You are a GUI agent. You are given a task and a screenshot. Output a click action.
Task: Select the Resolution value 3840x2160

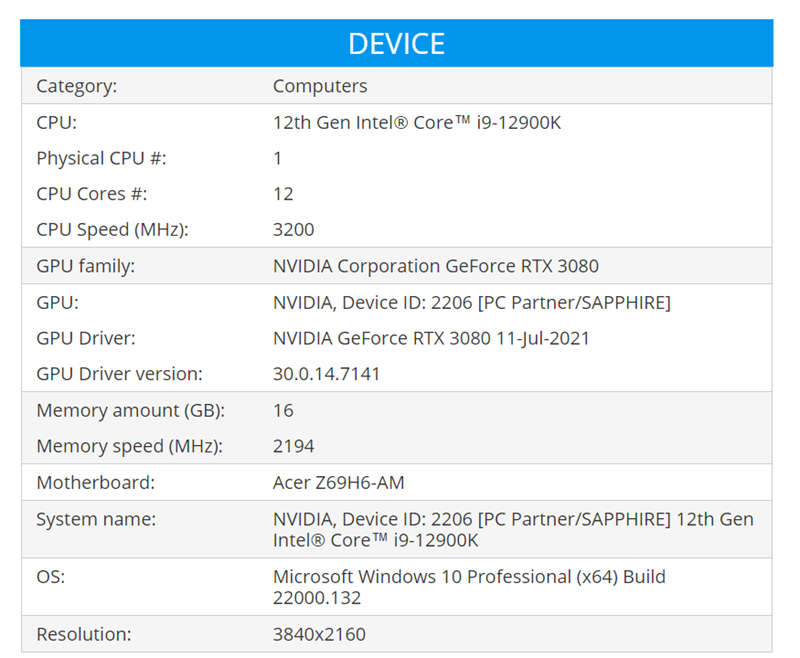coord(319,634)
